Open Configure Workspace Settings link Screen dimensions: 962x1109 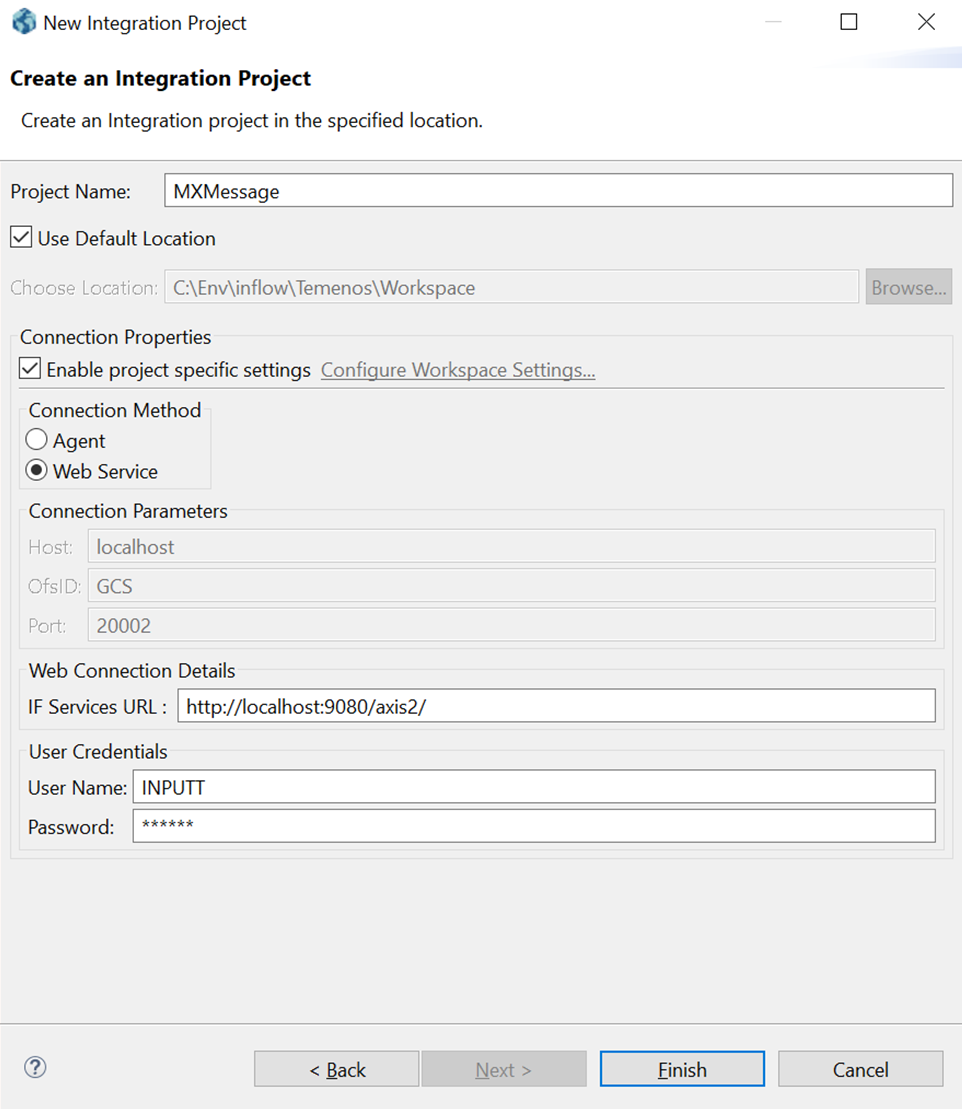(458, 370)
